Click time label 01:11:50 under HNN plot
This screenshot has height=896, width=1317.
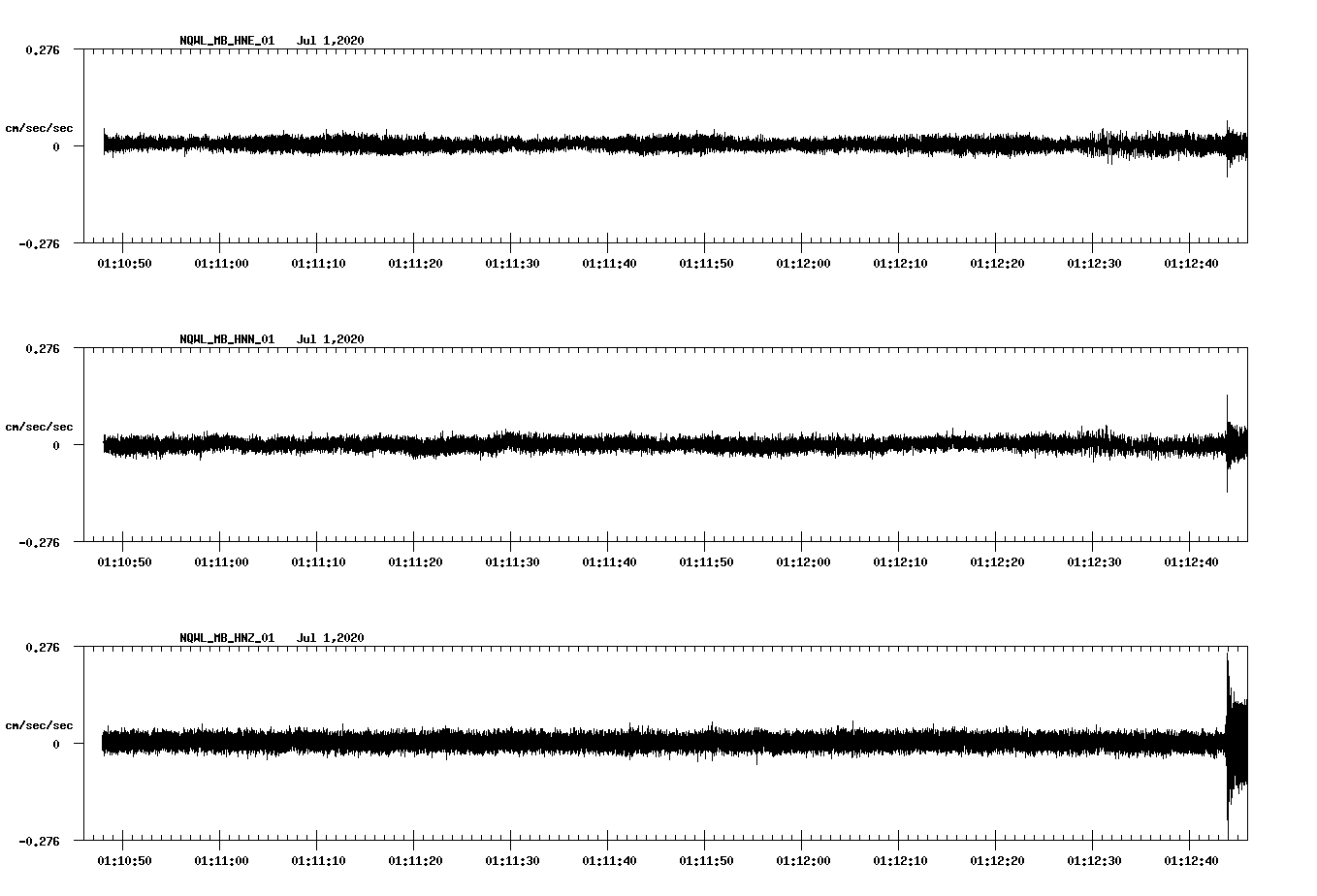(706, 562)
